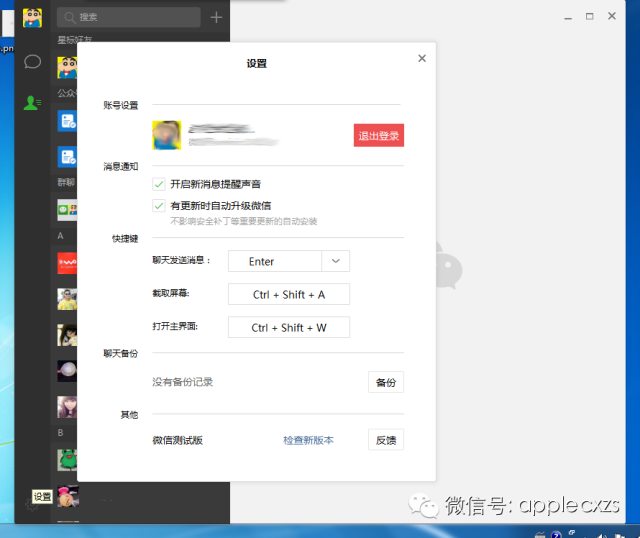Click the 聊天备份 section label

[x=120, y=353]
